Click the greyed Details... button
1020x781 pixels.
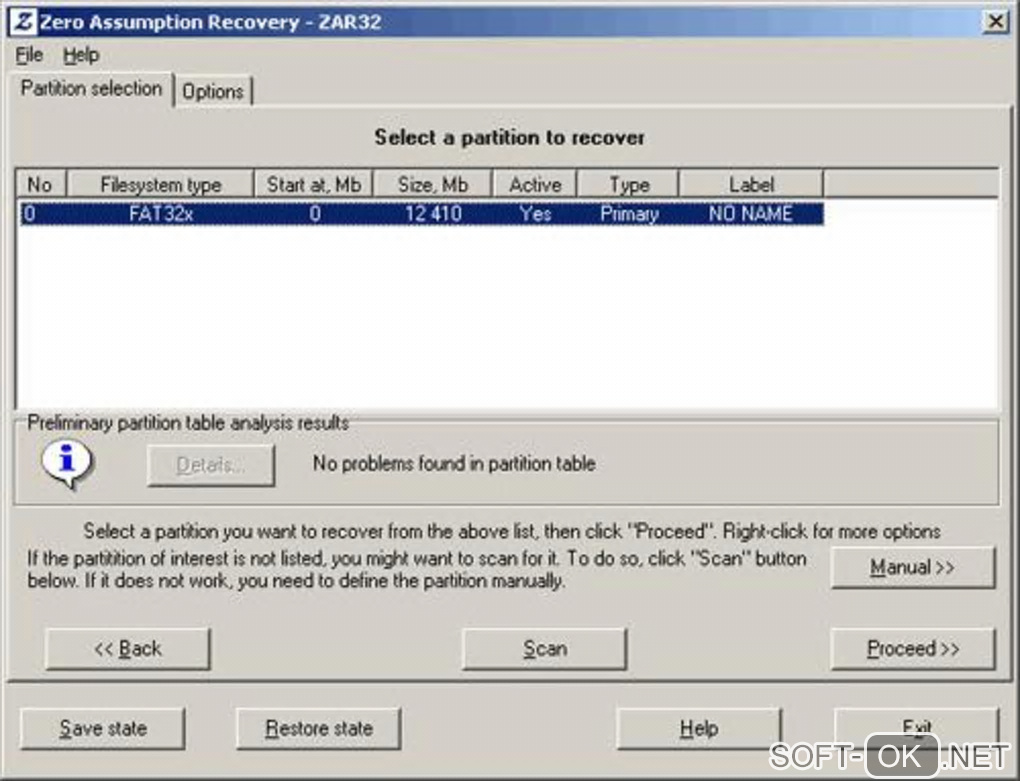point(211,465)
